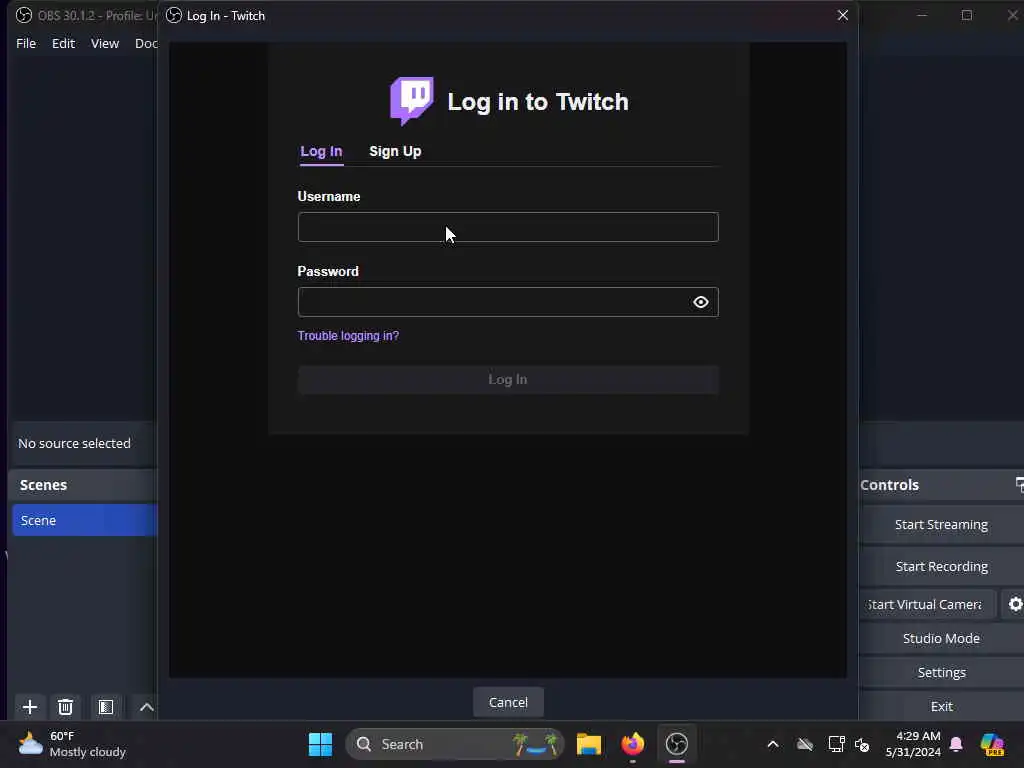Open Firefox from taskbar
The height and width of the screenshot is (768, 1024).
pyautogui.click(x=632, y=744)
